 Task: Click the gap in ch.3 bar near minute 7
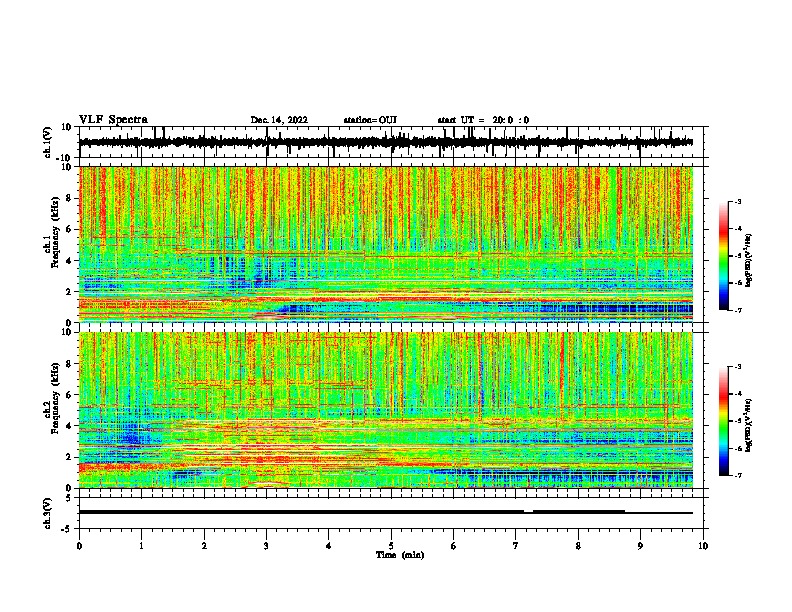[x=528, y=512]
